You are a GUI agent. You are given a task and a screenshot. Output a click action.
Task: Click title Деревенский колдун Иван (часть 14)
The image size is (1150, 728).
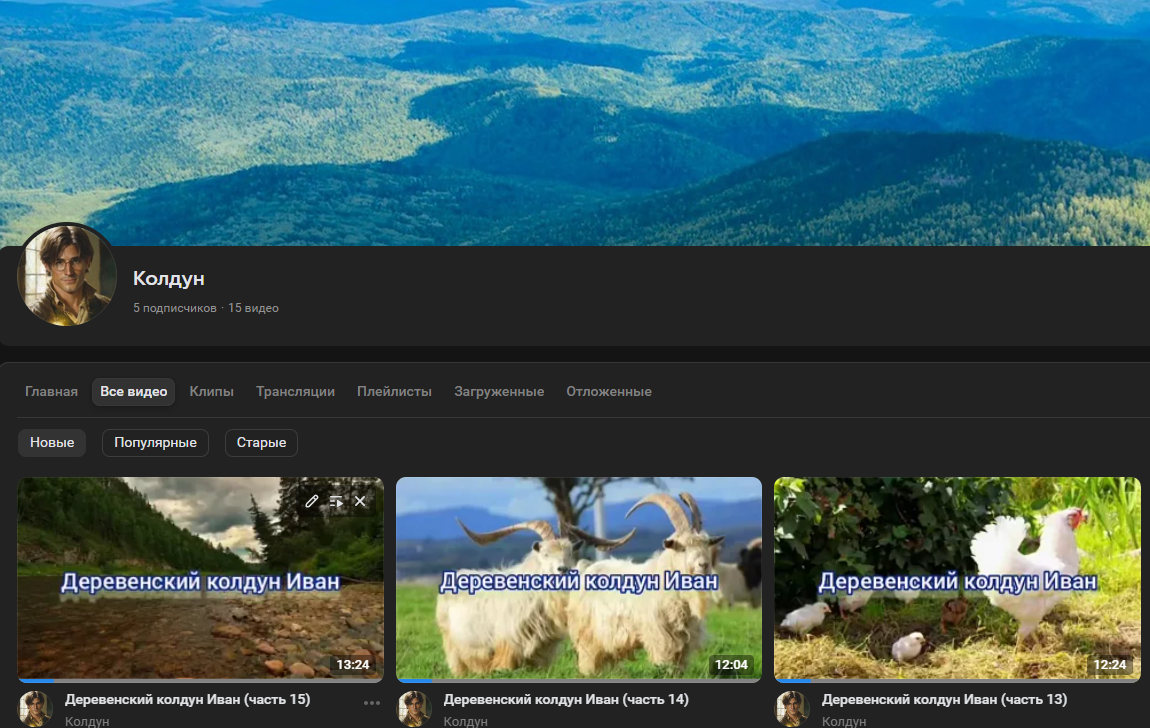coord(566,699)
